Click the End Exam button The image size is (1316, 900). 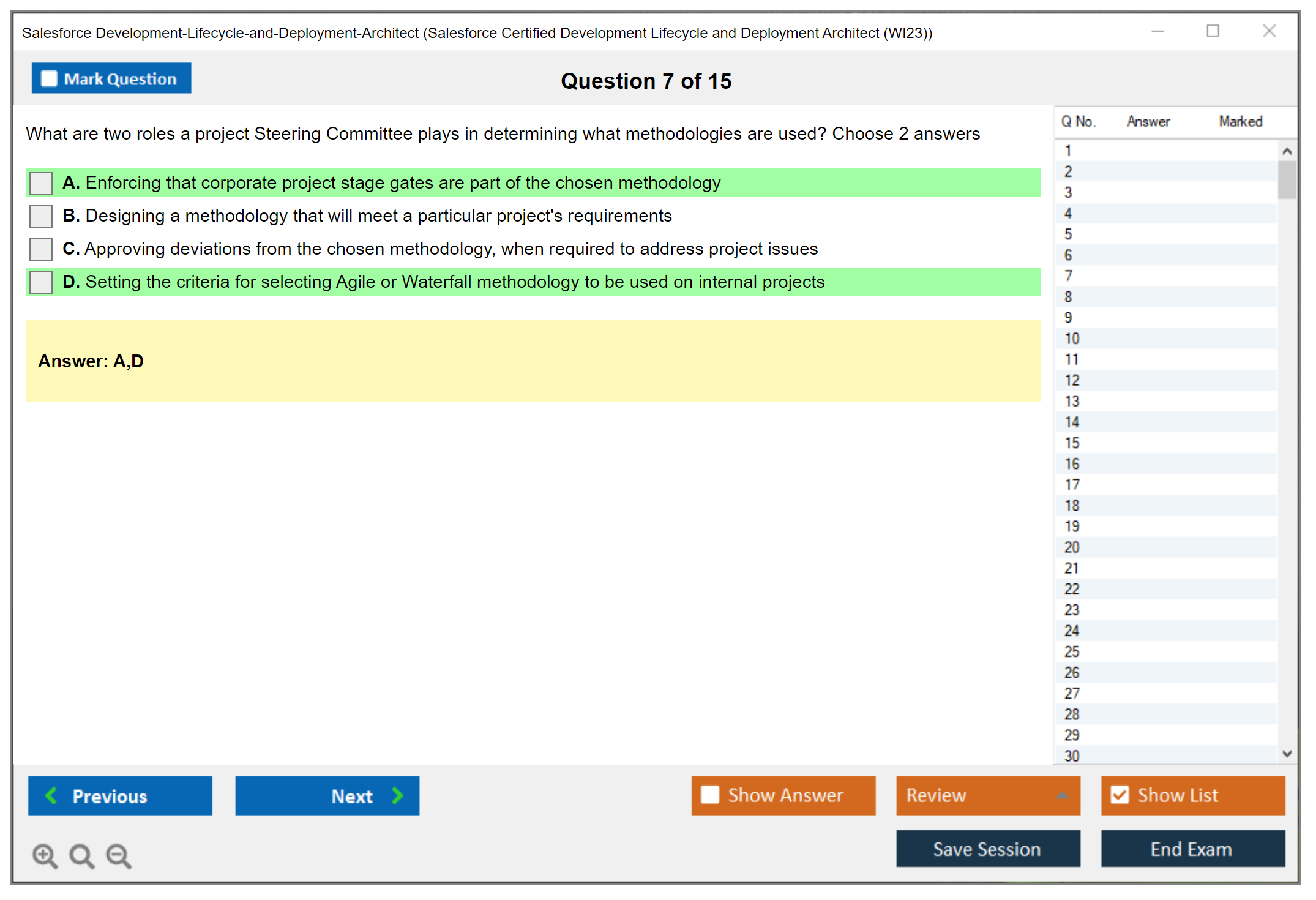point(1192,849)
